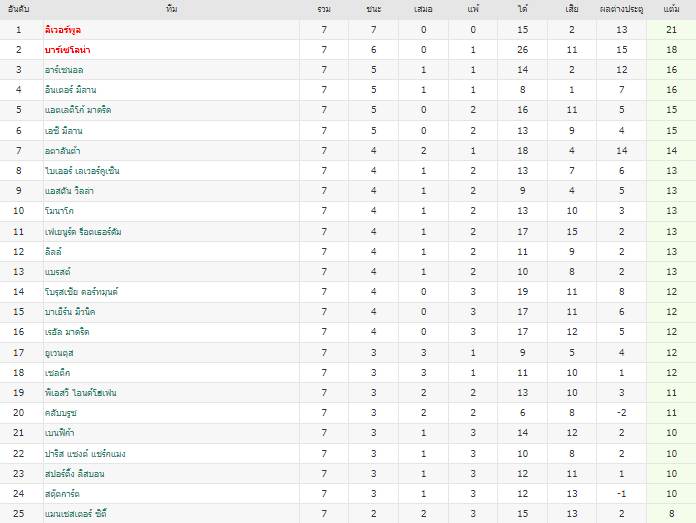Open the โมนาโก team link

[59, 210]
